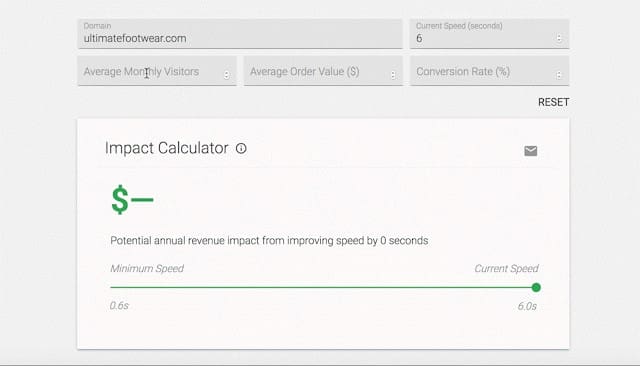640x366 pixels.
Task: Open the Impact Calculator info icon
Action: click(x=241, y=149)
